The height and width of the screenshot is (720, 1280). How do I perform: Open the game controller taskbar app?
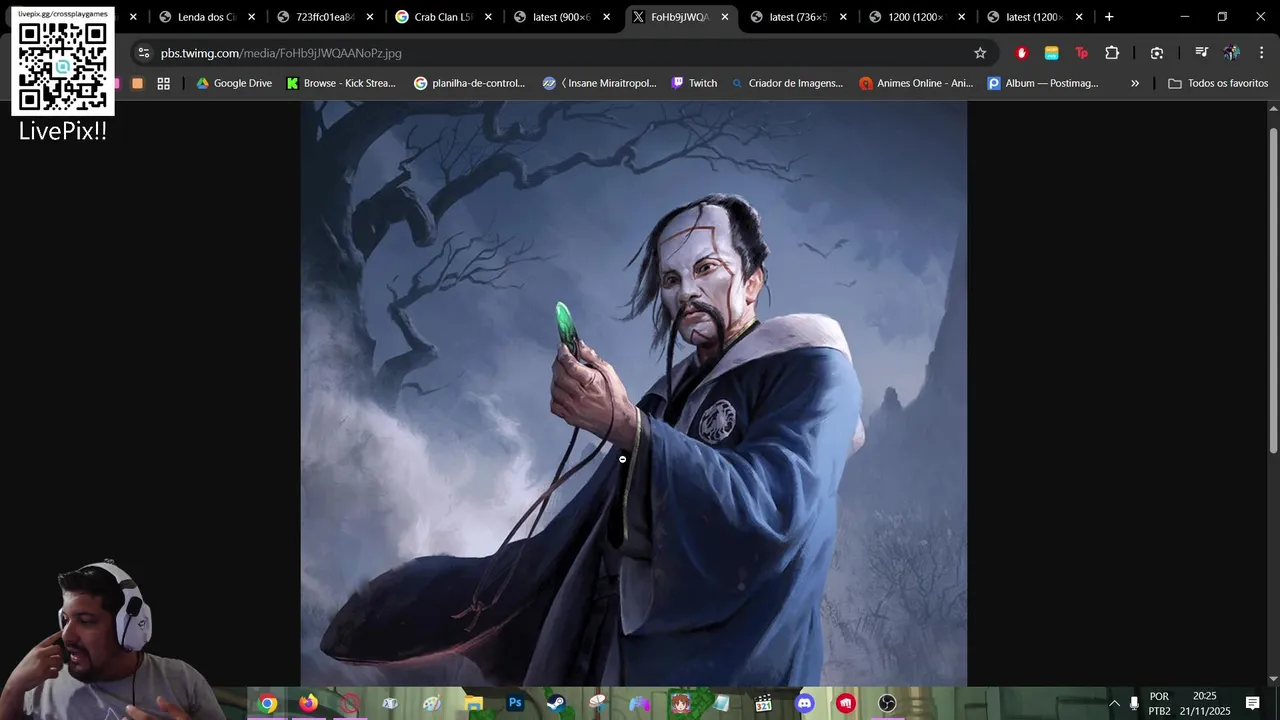click(639, 704)
